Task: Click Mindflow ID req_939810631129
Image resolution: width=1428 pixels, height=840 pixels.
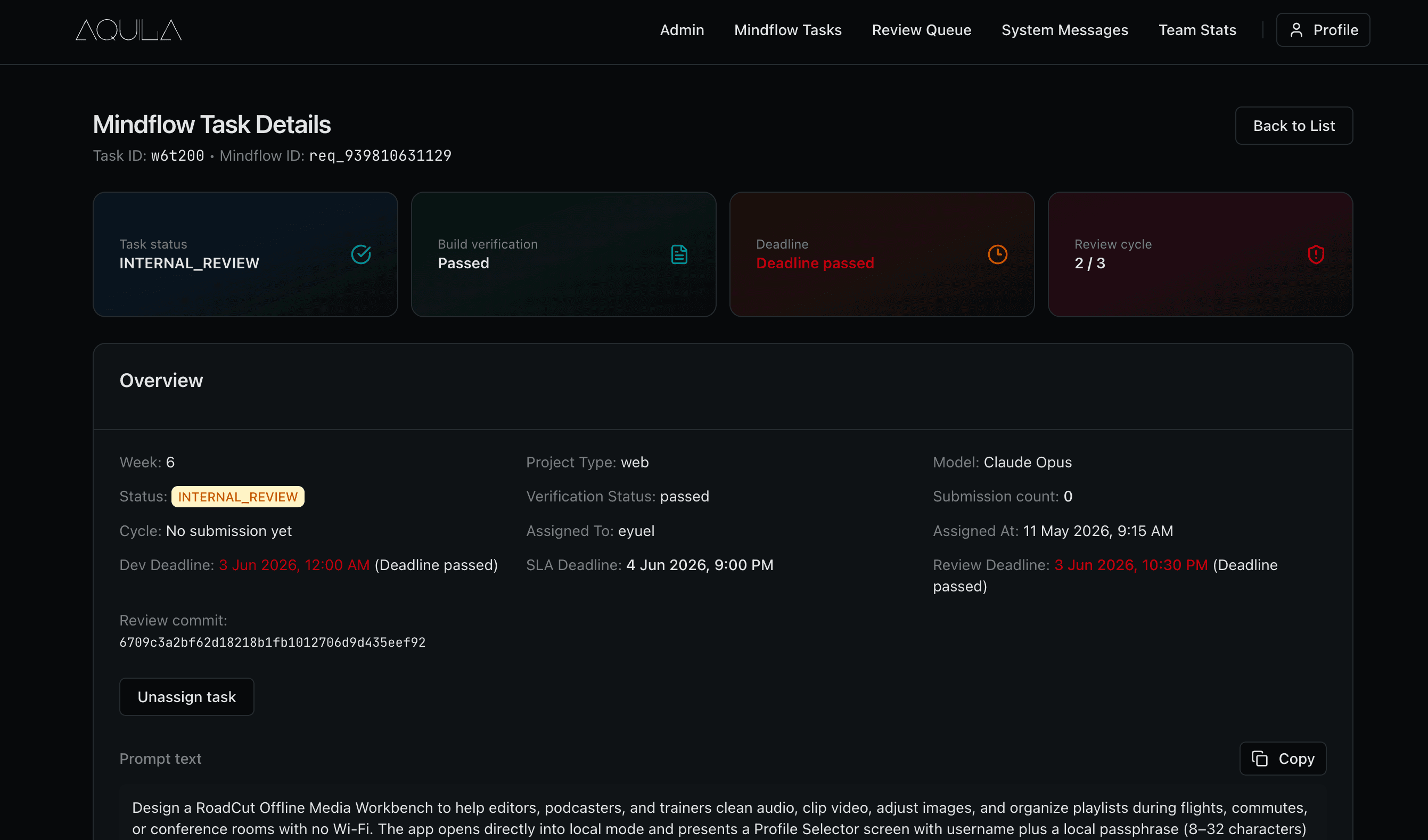Action: 380,156
